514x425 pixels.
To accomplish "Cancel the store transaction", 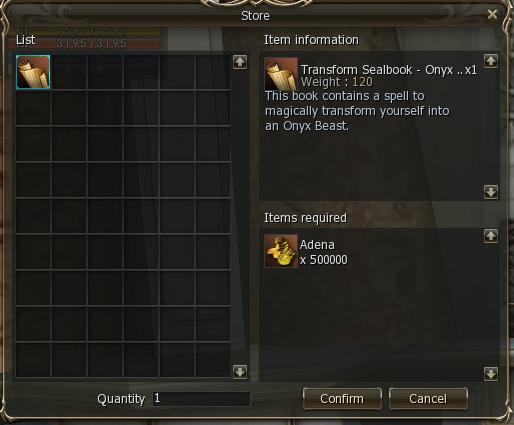I will (428, 399).
